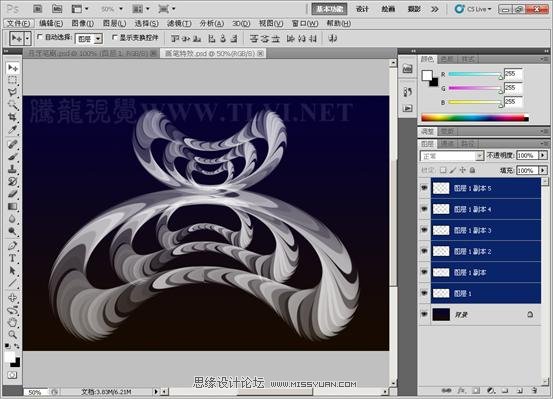
Task: Launch Mini Bridge from the top bar
Action: pyautogui.click(x=57, y=8)
